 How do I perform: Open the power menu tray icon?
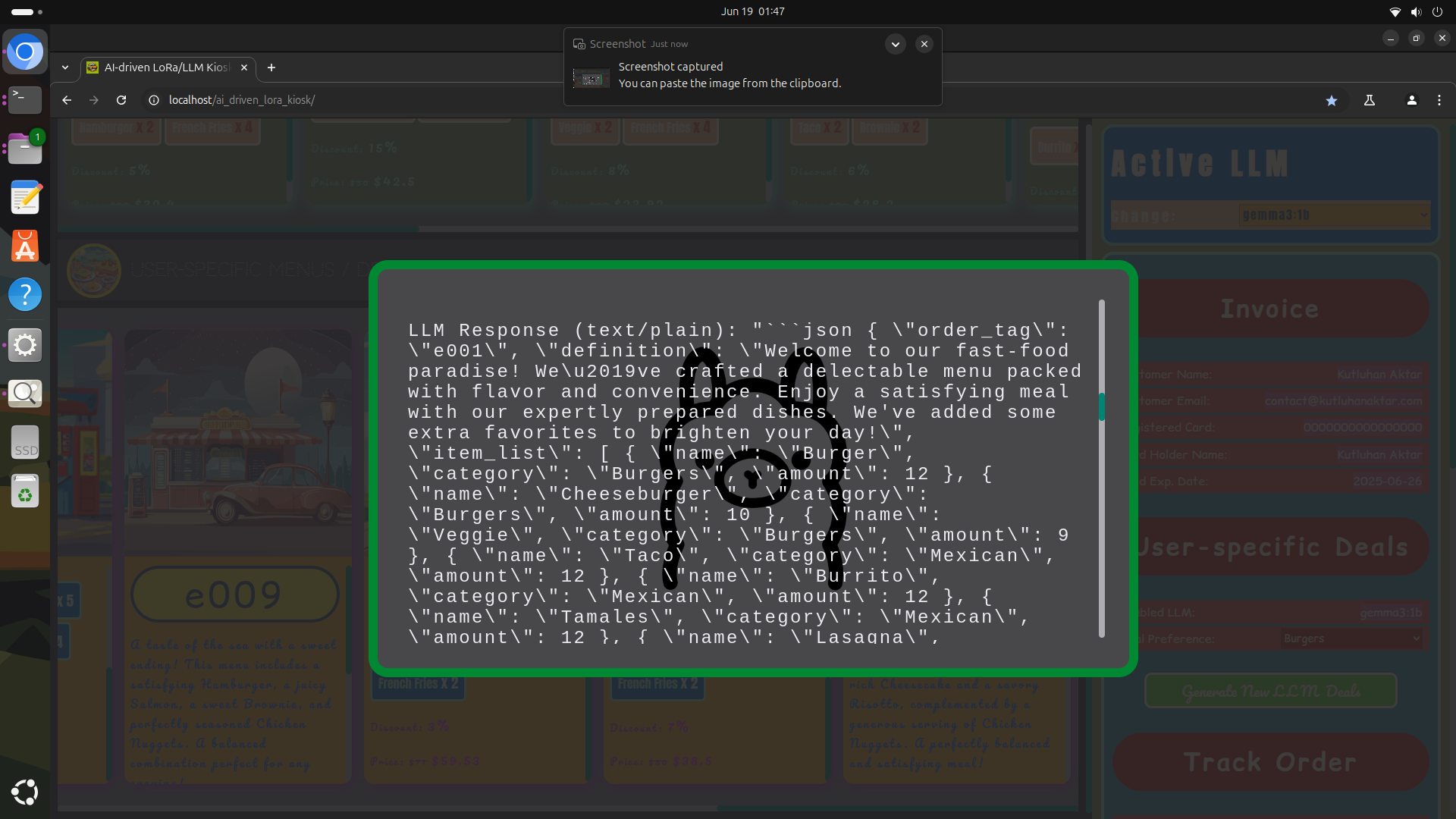tap(1437, 12)
